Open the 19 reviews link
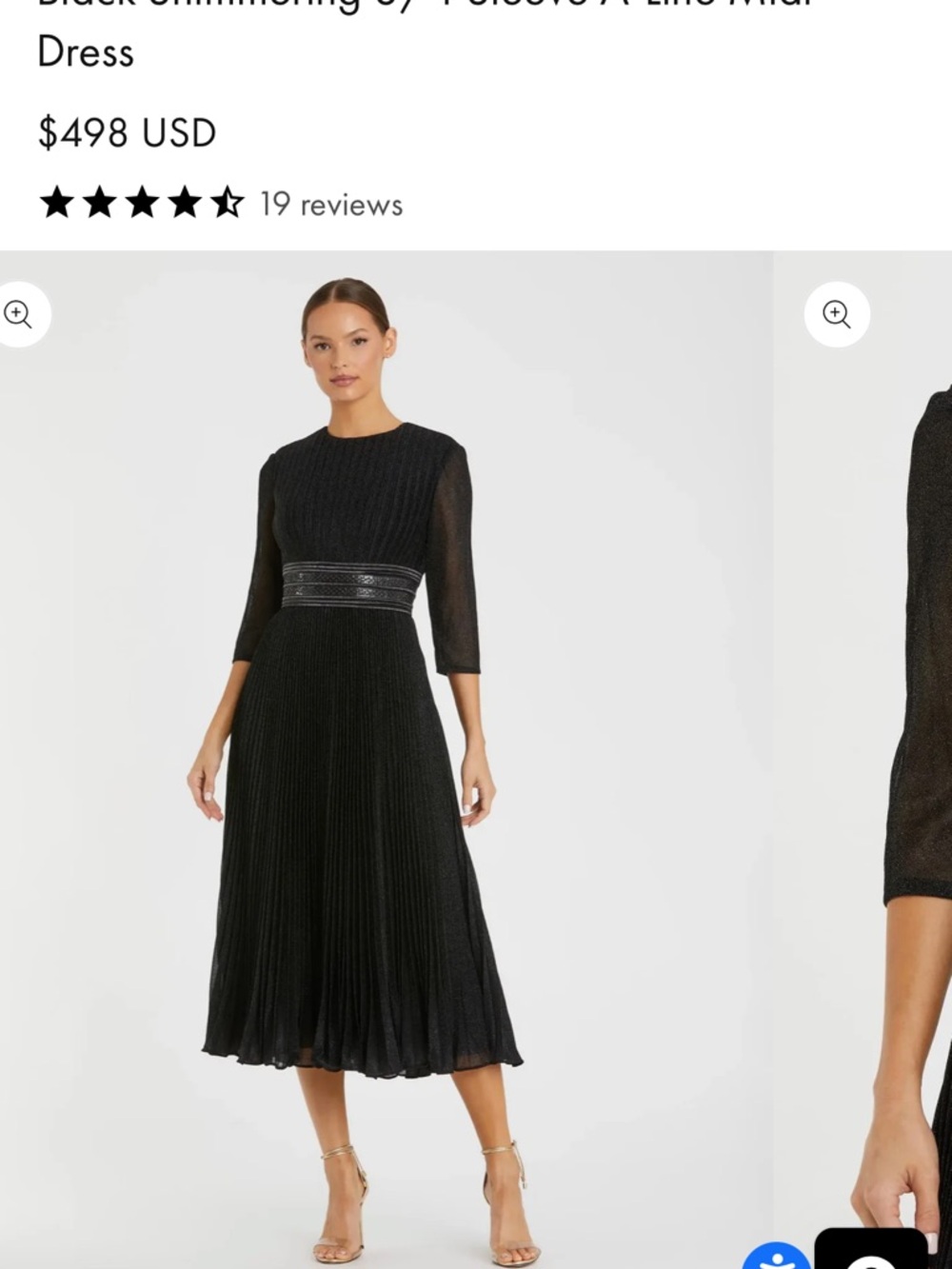This screenshot has width=952, height=1269. [331, 205]
